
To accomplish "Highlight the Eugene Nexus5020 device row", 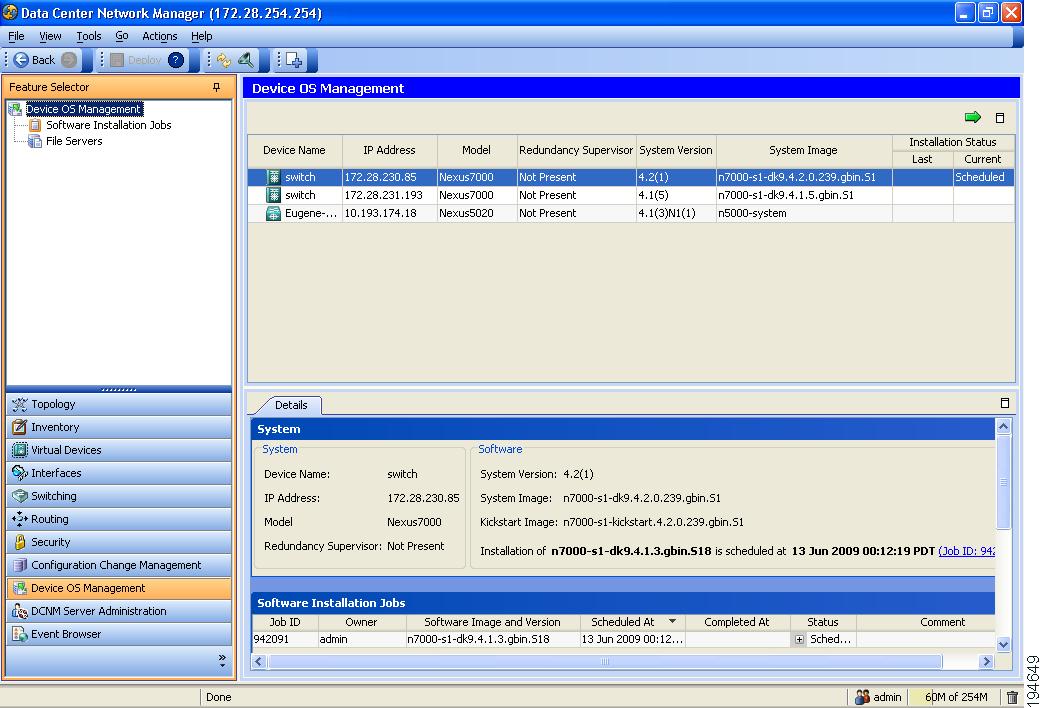I will tap(400, 213).
